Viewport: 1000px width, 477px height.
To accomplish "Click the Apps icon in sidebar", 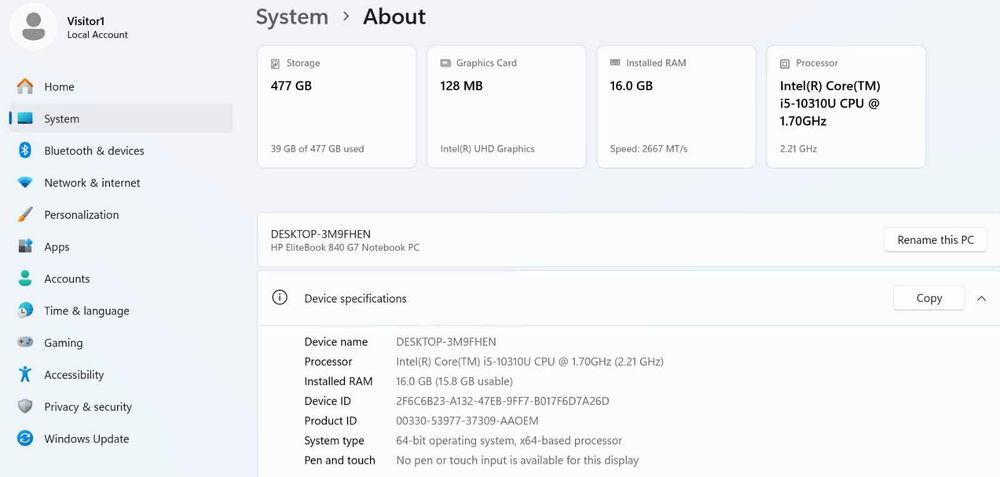I will pyautogui.click(x=25, y=247).
